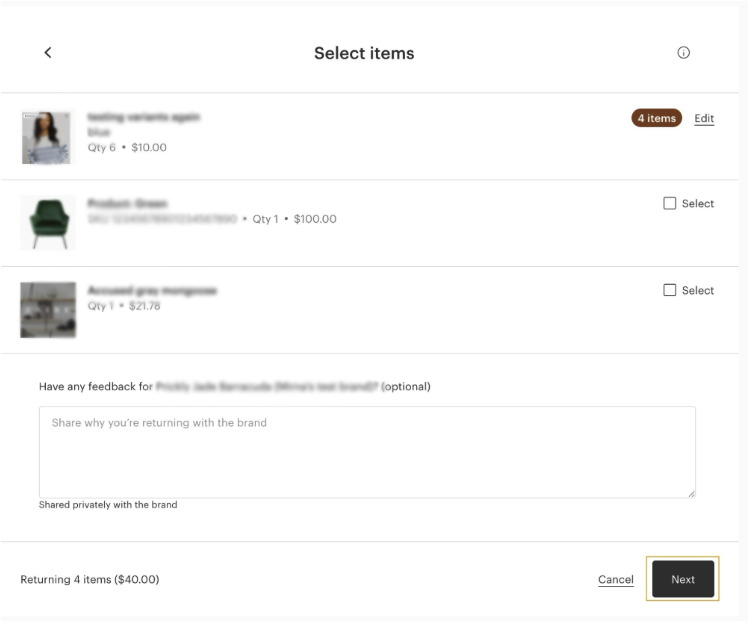This screenshot has height=624, width=748.
Task: Edit the quantity of the first item
Action: [704, 118]
